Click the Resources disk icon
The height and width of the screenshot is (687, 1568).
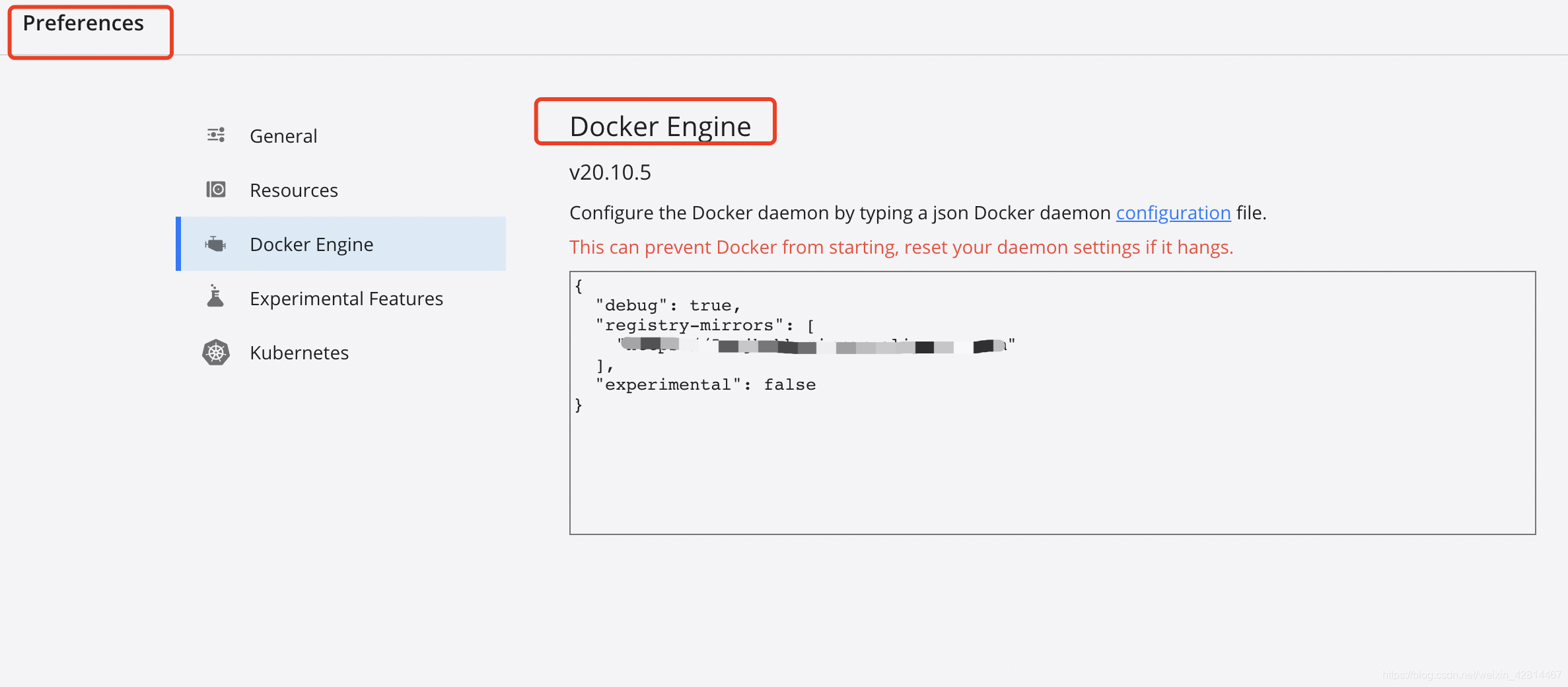coord(216,190)
